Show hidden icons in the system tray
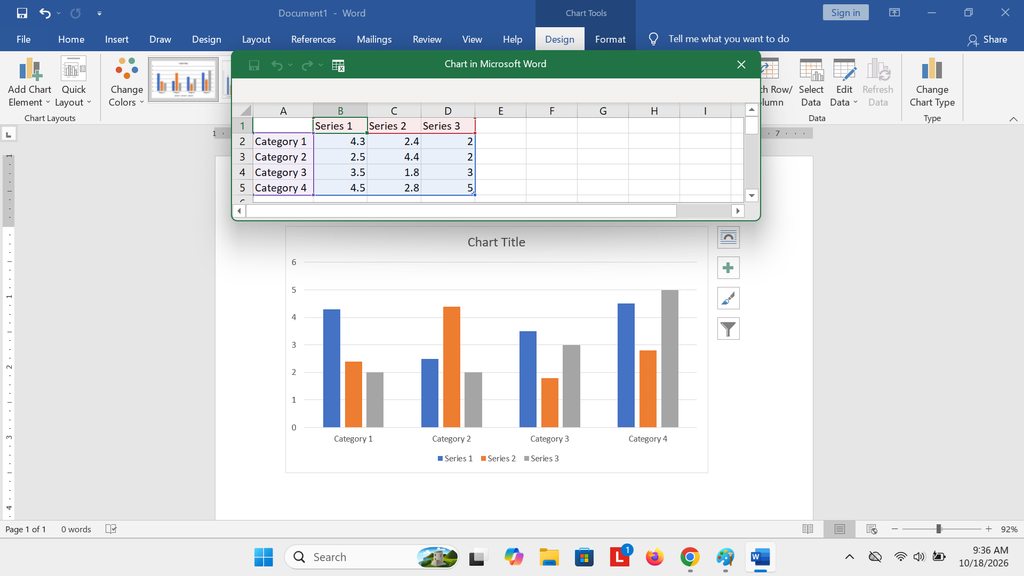Screen dimensions: 1024x576 pyautogui.click(x=849, y=557)
